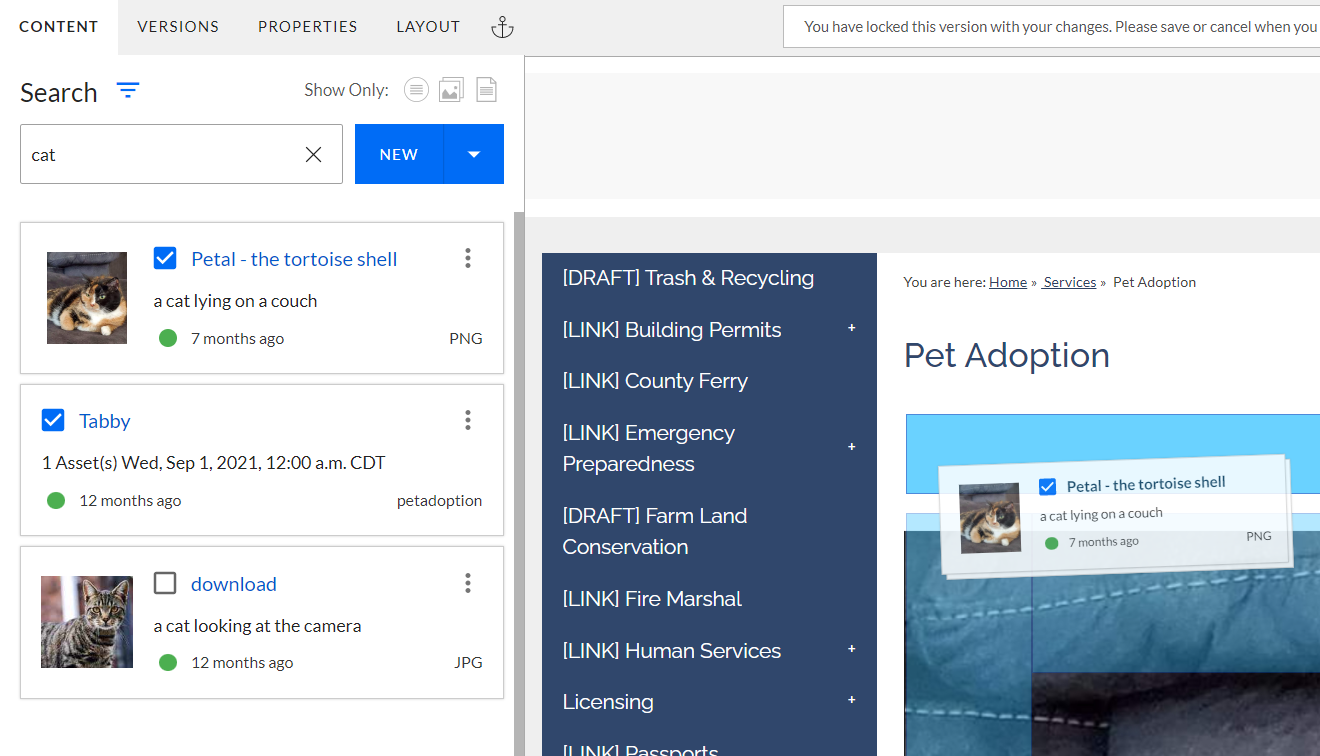The height and width of the screenshot is (756, 1320).
Task: Open more options for Tabby card
Action: pyautogui.click(x=467, y=420)
